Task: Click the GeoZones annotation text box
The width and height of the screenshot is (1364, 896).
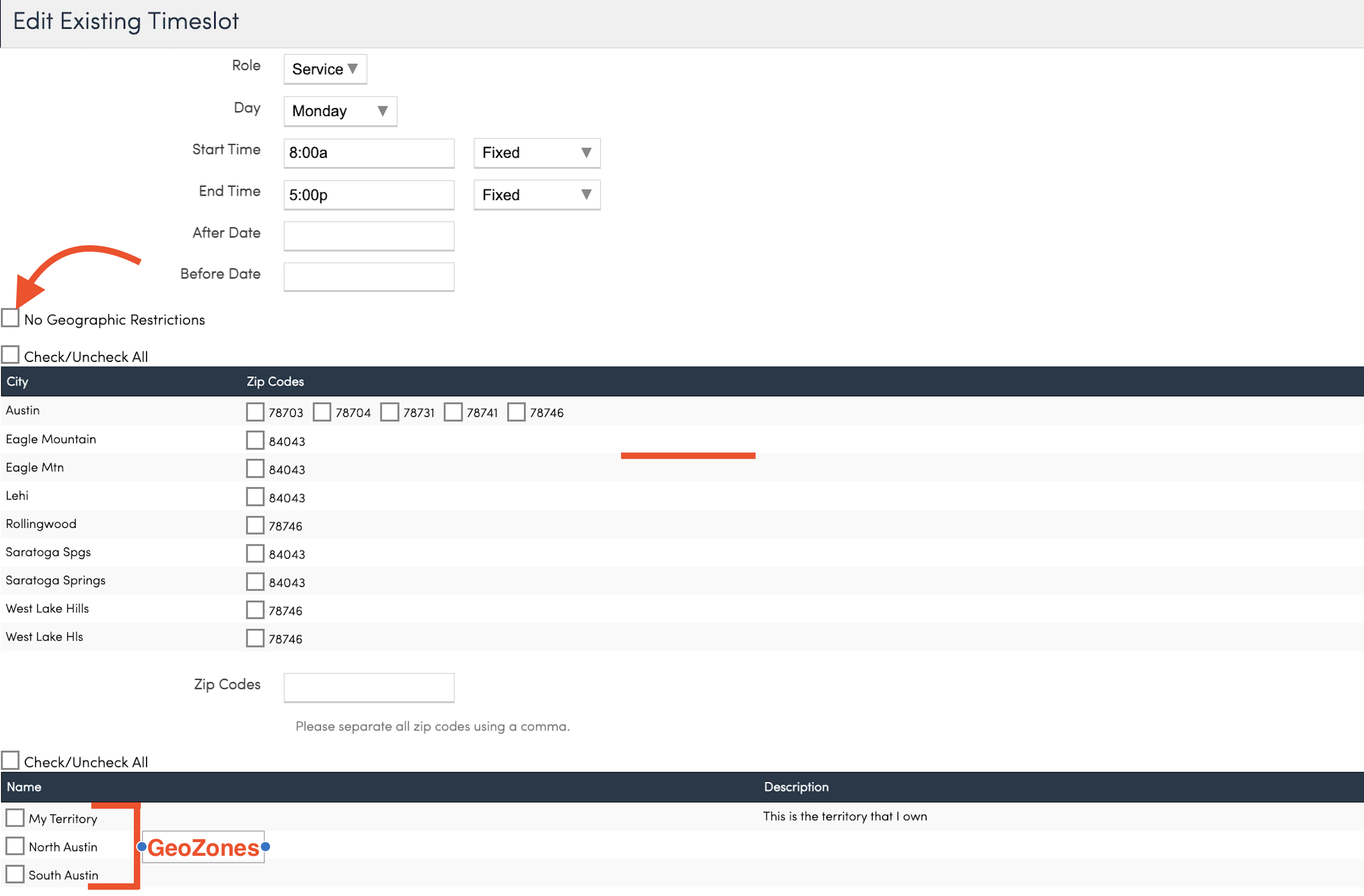Action: 203,847
